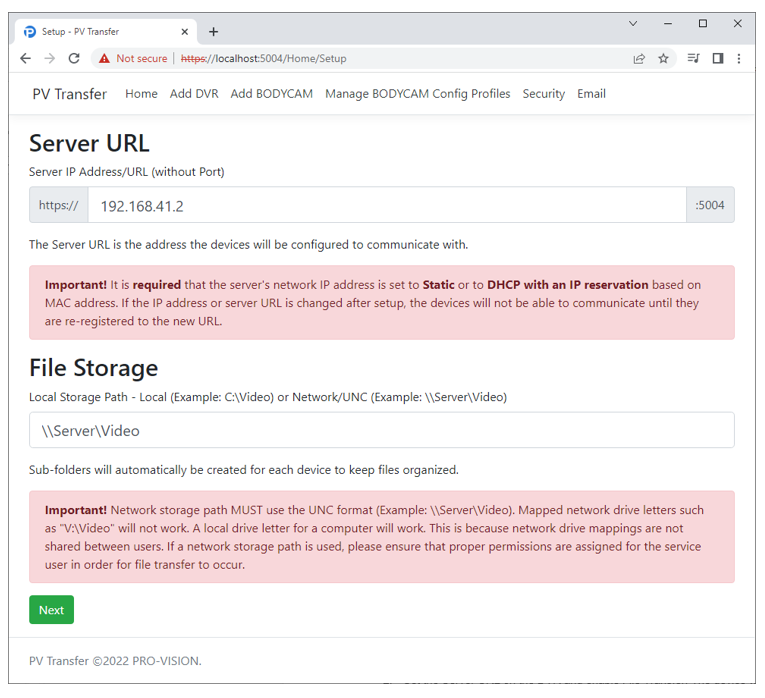Click the server IP address input field

pyautogui.click(x=387, y=205)
